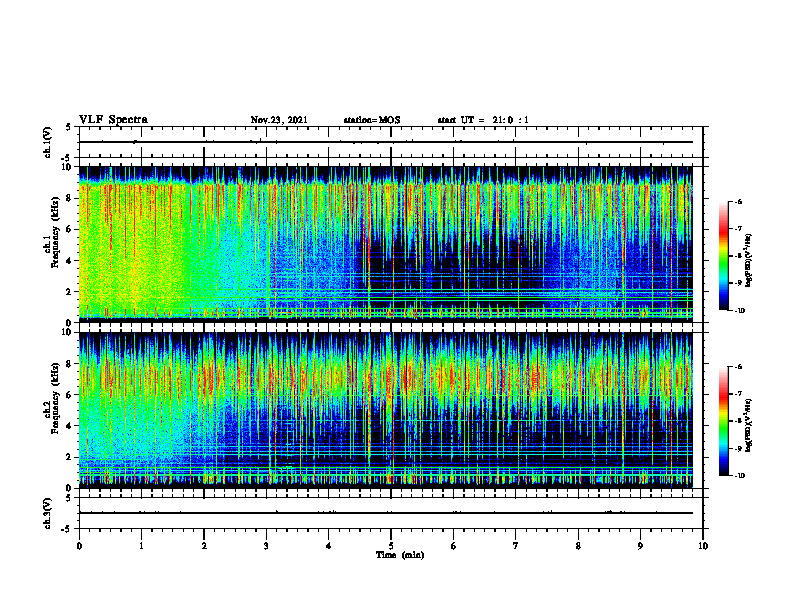Click the ch.1 colorbar log(PSD) units label

749,261
